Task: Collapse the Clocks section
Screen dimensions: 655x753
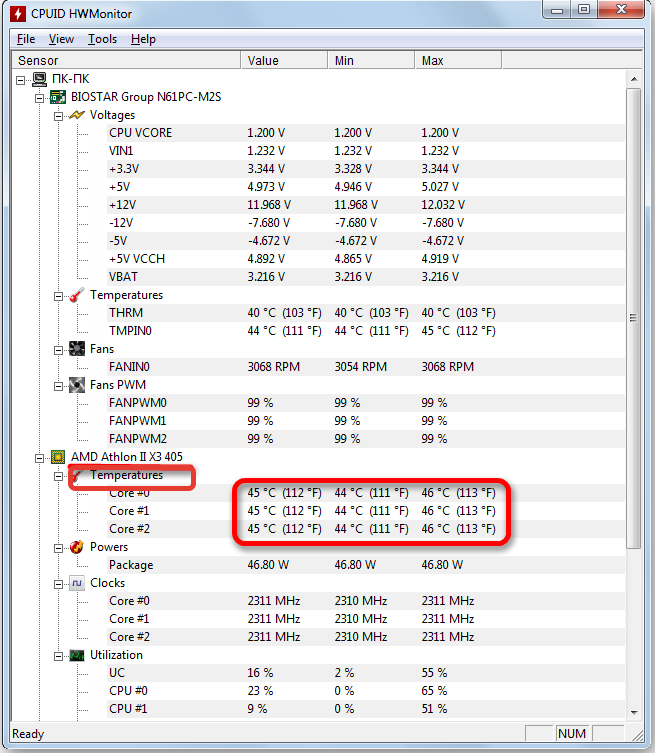Action: point(58,584)
